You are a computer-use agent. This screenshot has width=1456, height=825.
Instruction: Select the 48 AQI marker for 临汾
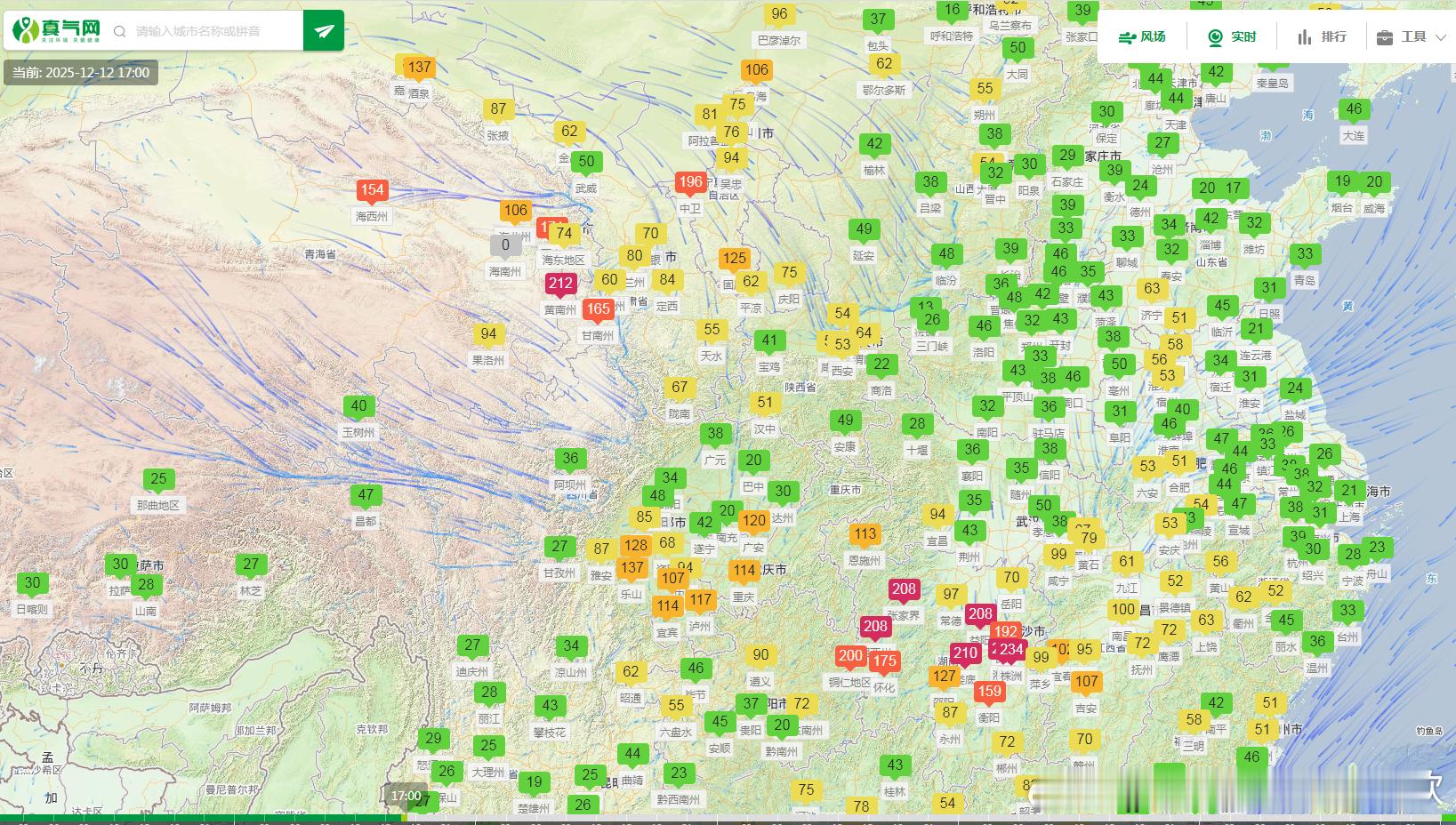click(946, 255)
